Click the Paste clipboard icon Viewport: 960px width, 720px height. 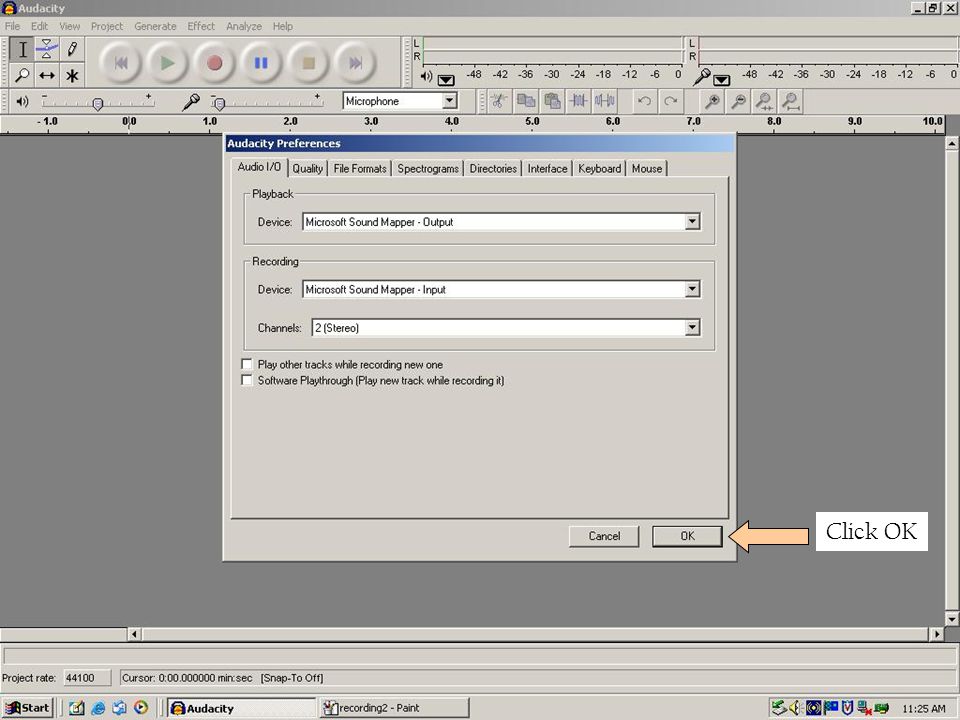[x=552, y=101]
